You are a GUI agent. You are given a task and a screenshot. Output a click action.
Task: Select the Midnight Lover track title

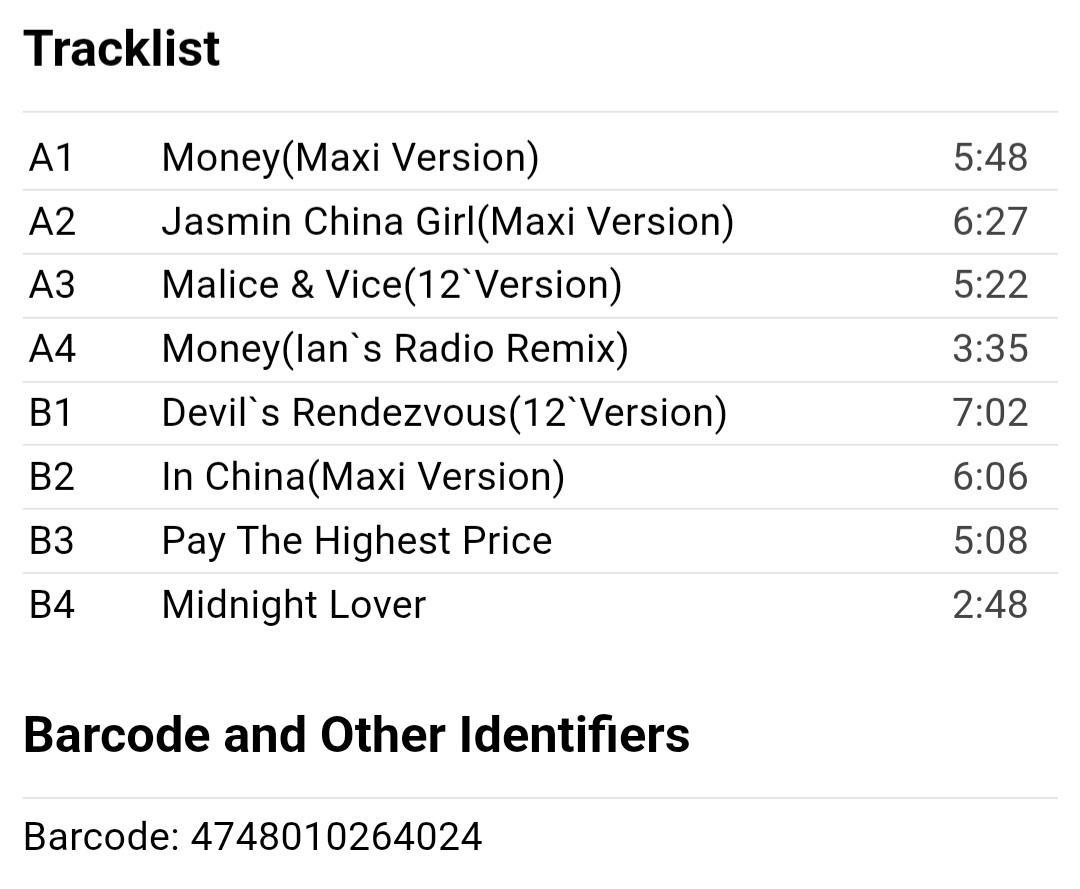click(294, 605)
